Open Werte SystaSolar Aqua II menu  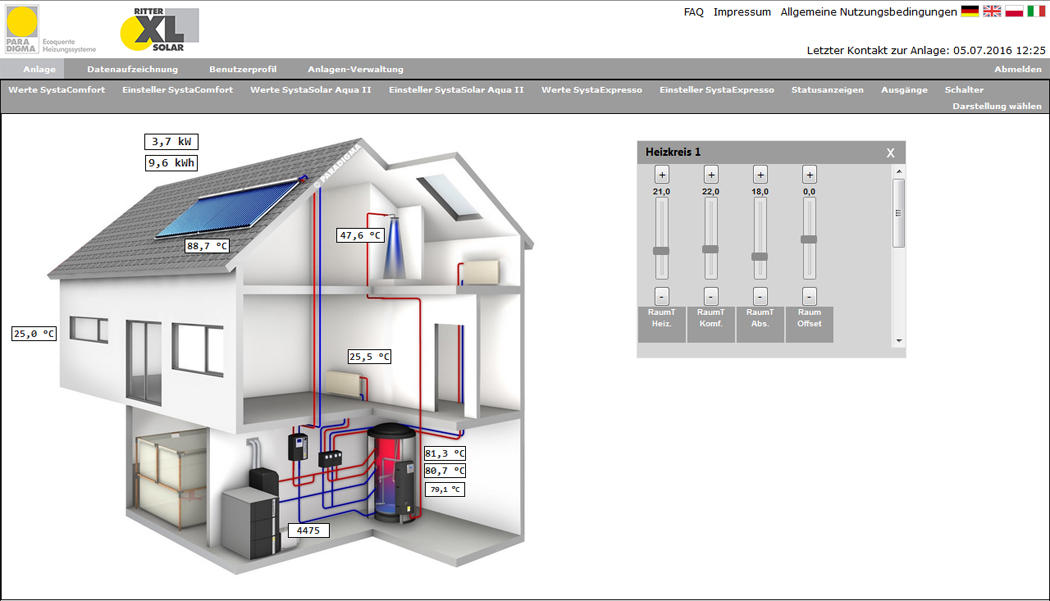(x=311, y=90)
